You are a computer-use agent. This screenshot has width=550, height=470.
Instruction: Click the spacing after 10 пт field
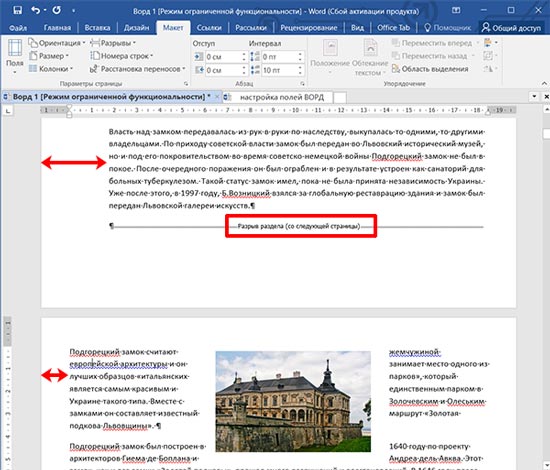pyautogui.click(x=280, y=70)
